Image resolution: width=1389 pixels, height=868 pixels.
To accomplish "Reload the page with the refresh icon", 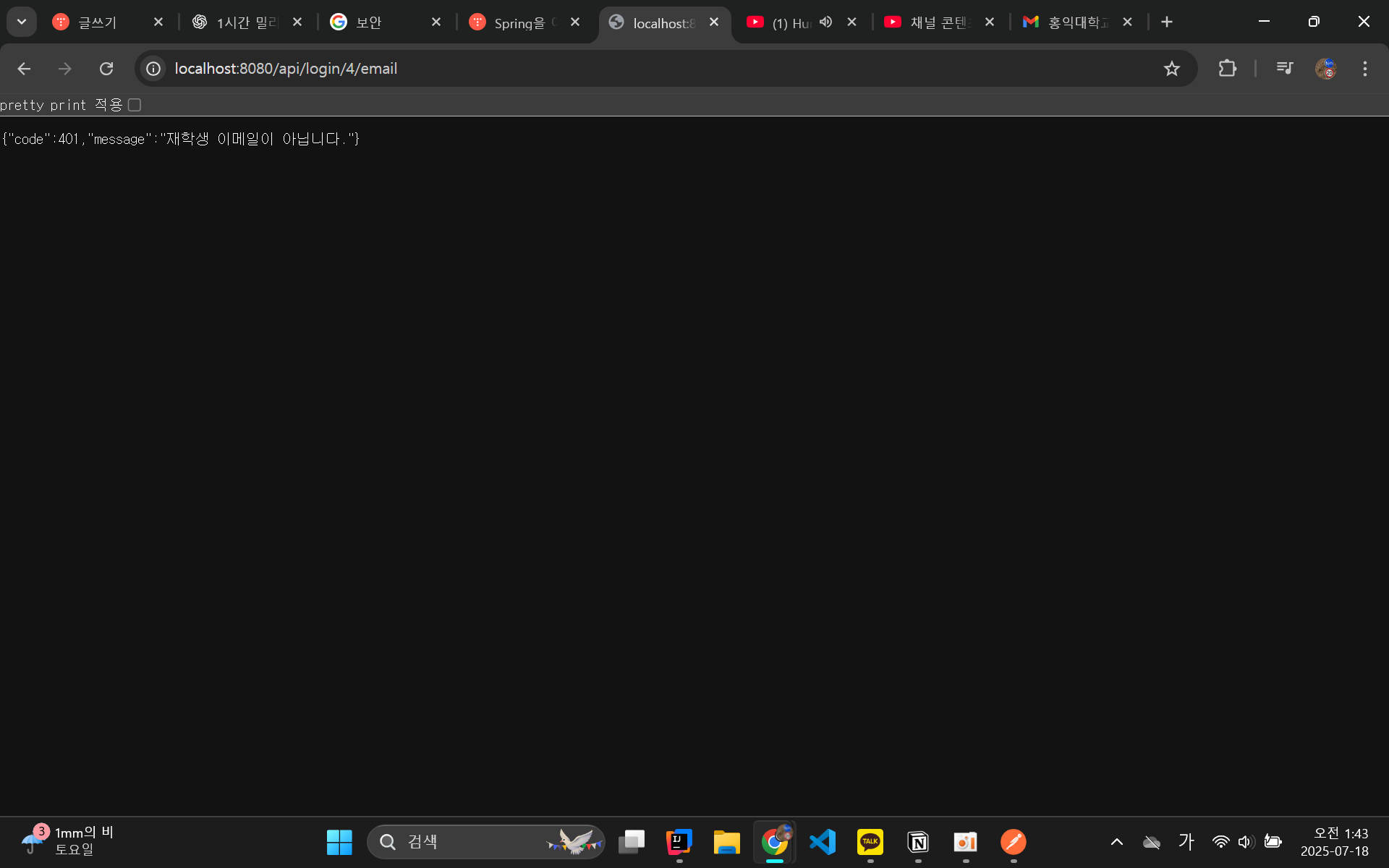I will pyautogui.click(x=106, y=69).
